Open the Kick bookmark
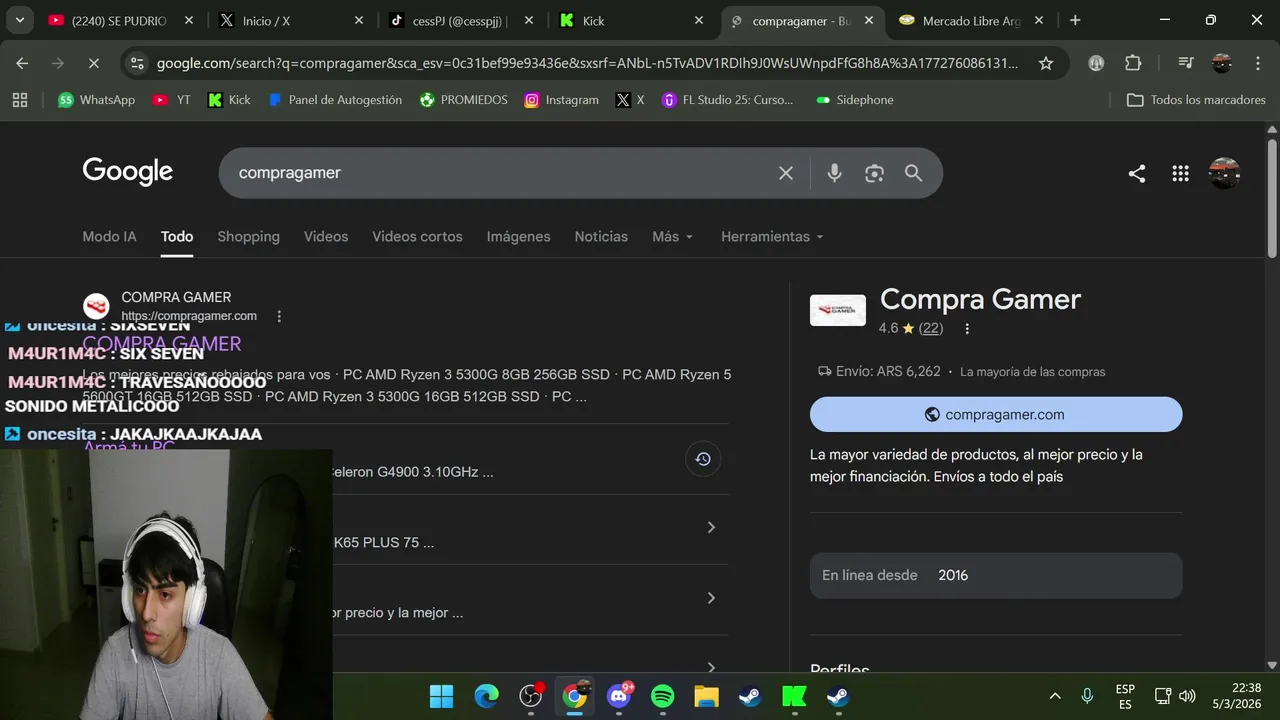1280x720 pixels. tap(229, 100)
